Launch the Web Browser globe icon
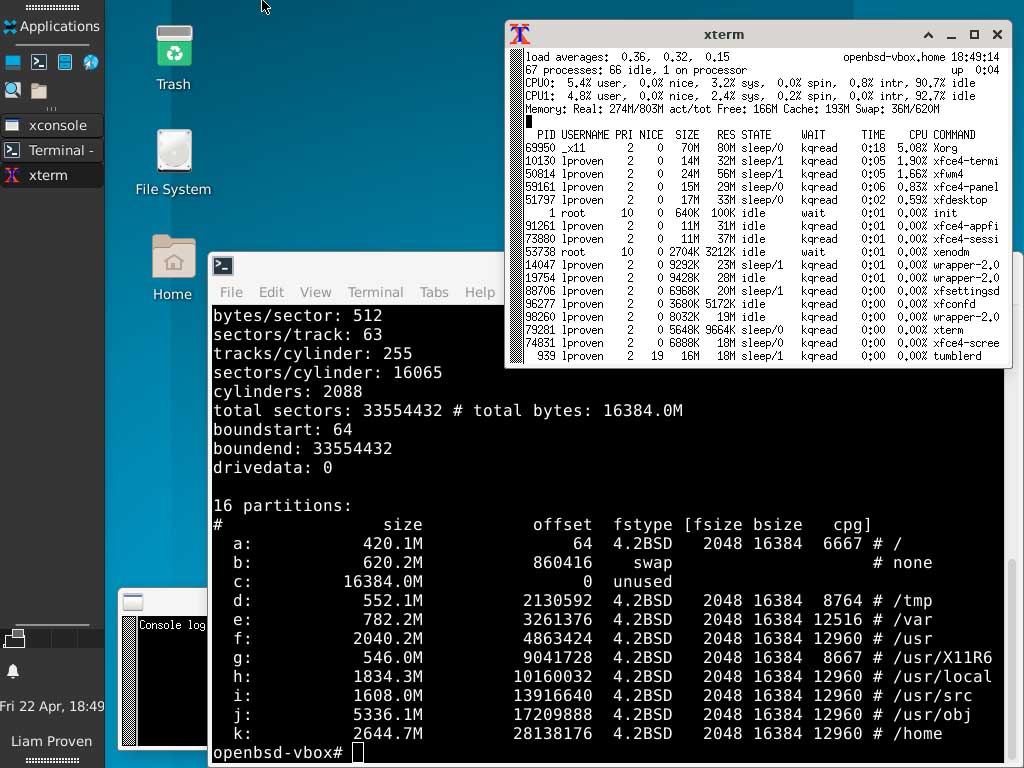This screenshot has width=1024, height=768. 90,62
